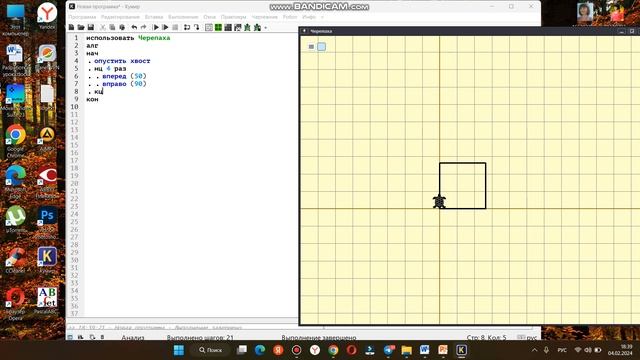Open the Чертежник menu
The height and width of the screenshot is (360, 640).
click(264, 17)
